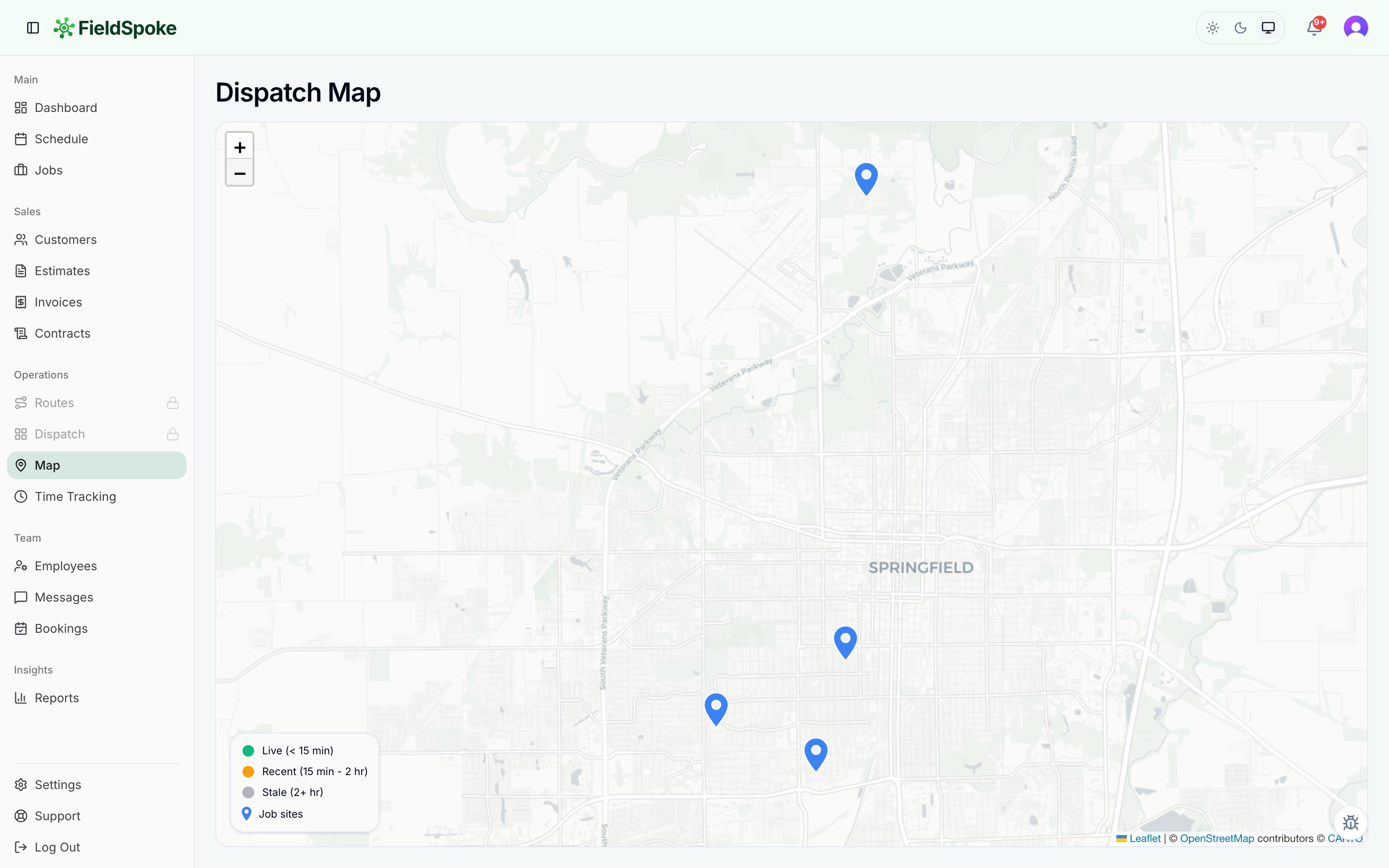Image resolution: width=1389 pixels, height=868 pixels.
Task: Open Contracts in sidebar
Action: (96, 334)
